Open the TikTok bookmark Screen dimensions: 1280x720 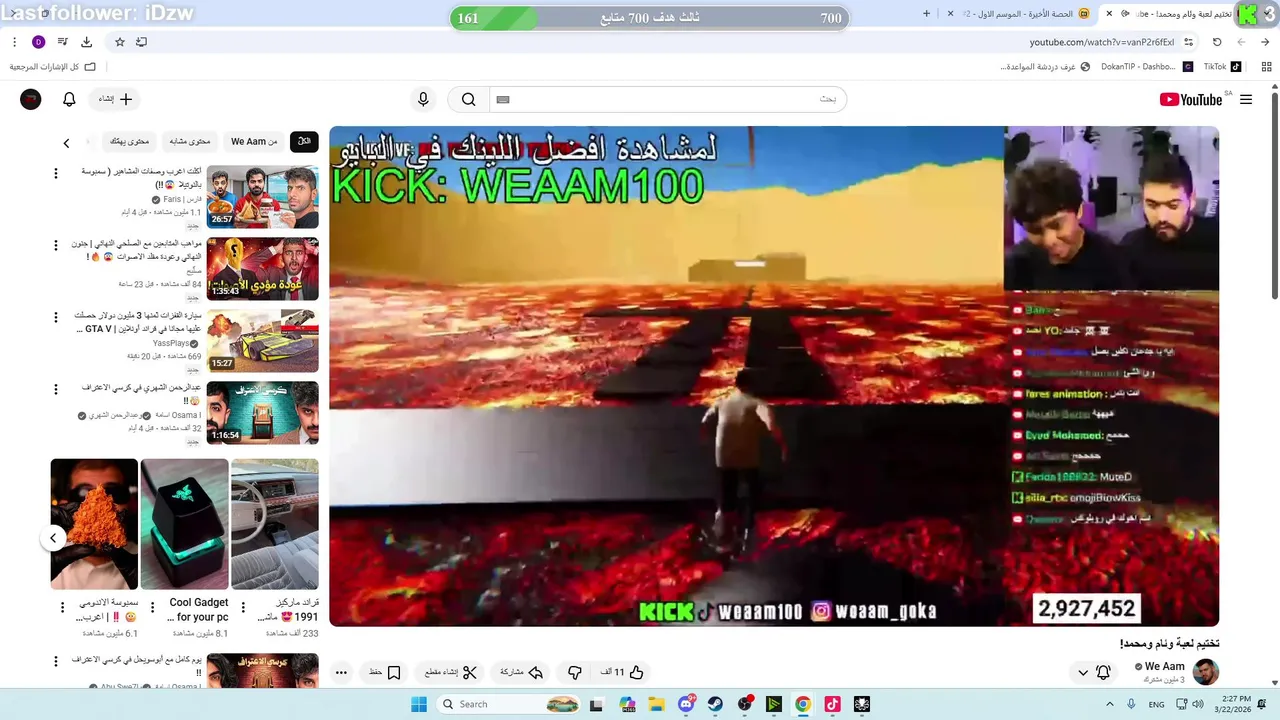1222,67
